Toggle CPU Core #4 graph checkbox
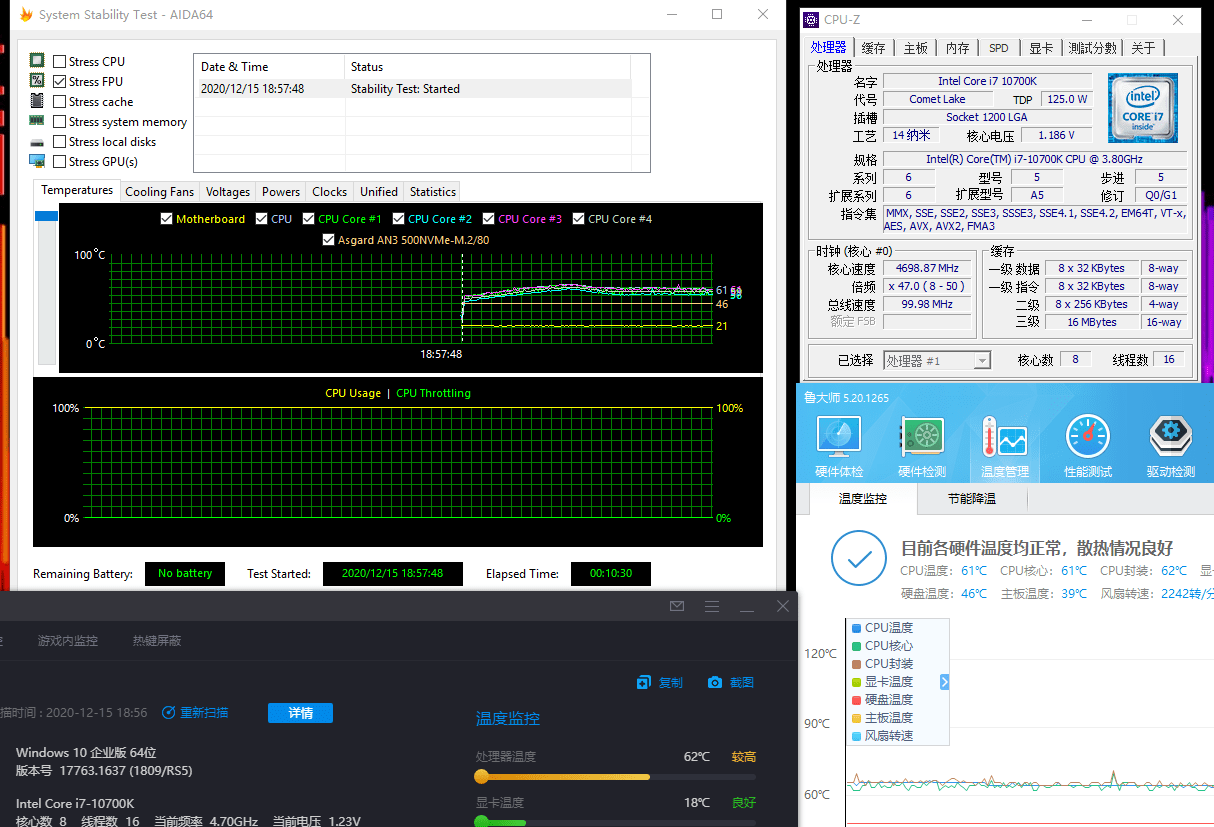 (x=578, y=219)
